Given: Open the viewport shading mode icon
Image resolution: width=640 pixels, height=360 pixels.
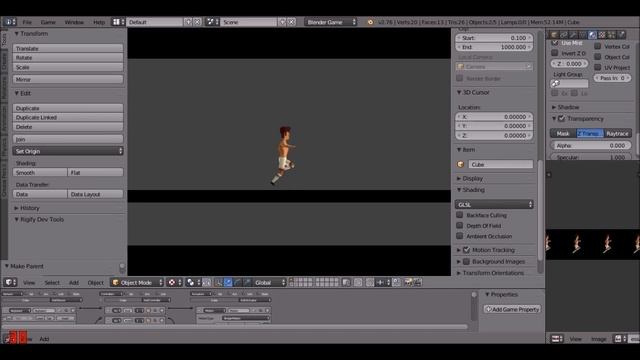Looking at the screenshot, I should pyautogui.click(x=192, y=282).
